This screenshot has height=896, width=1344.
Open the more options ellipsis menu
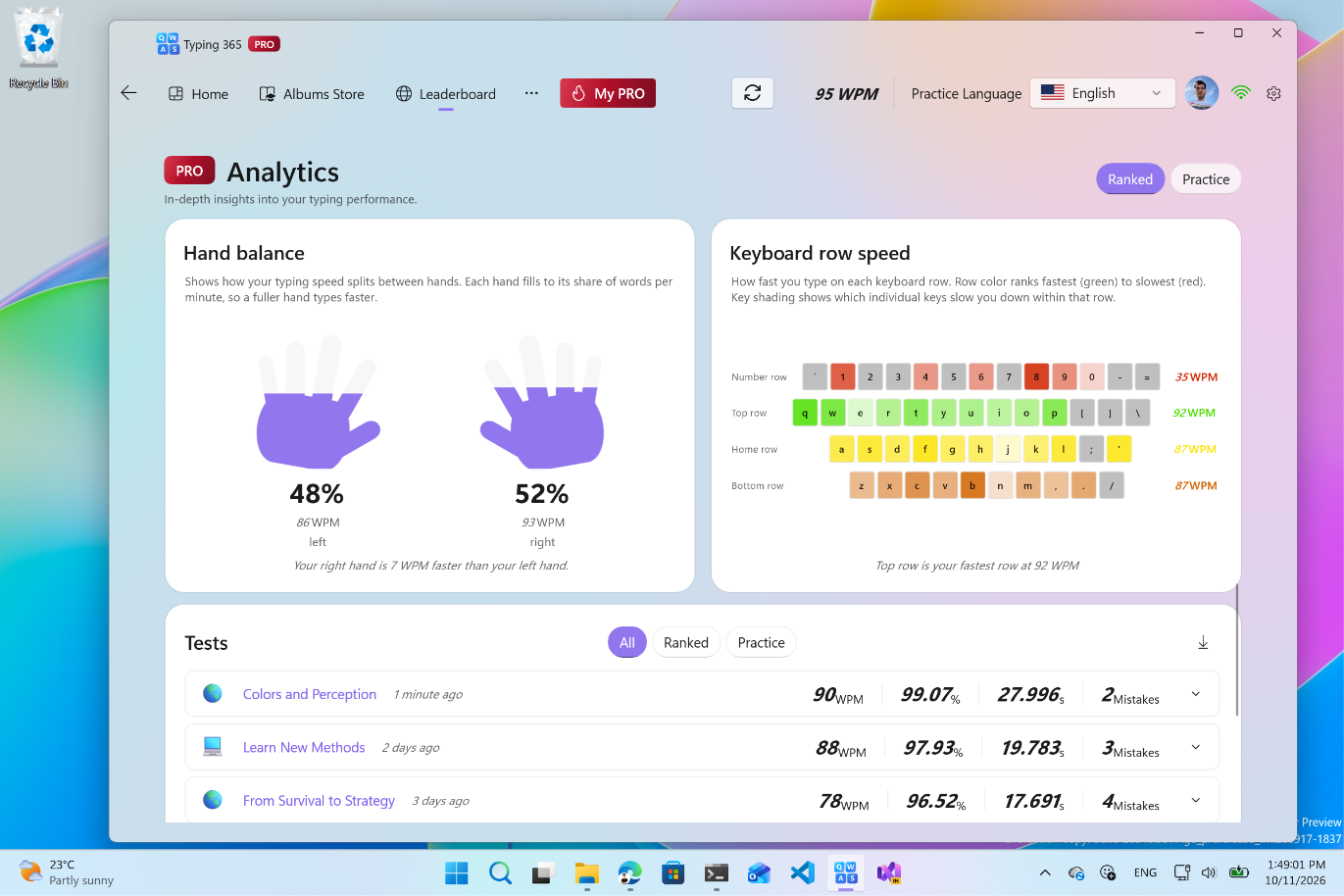pos(531,93)
